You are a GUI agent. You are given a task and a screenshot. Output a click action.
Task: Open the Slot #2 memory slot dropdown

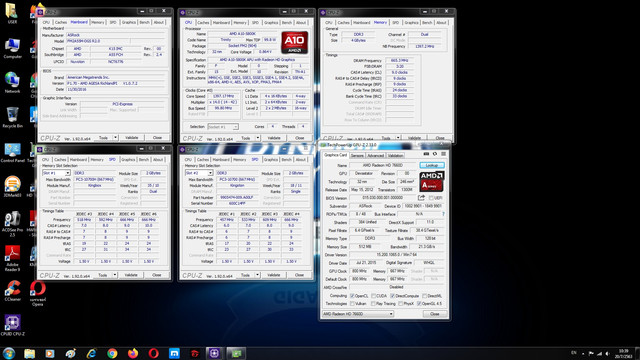click(x=199, y=173)
